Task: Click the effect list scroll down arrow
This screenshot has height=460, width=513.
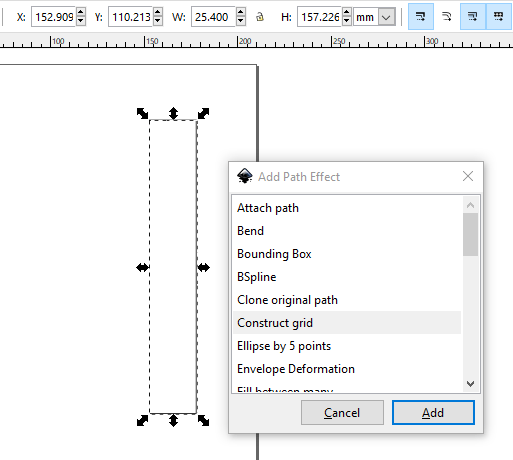Action: pyautogui.click(x=470, y=384)
